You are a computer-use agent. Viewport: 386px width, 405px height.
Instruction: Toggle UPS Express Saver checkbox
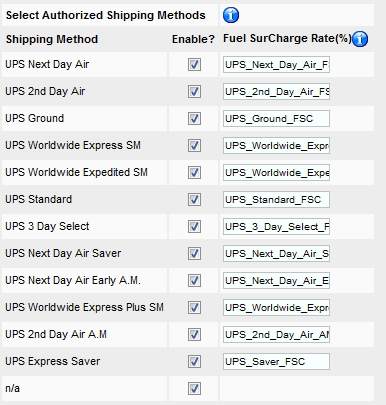(x=194, y=361)
